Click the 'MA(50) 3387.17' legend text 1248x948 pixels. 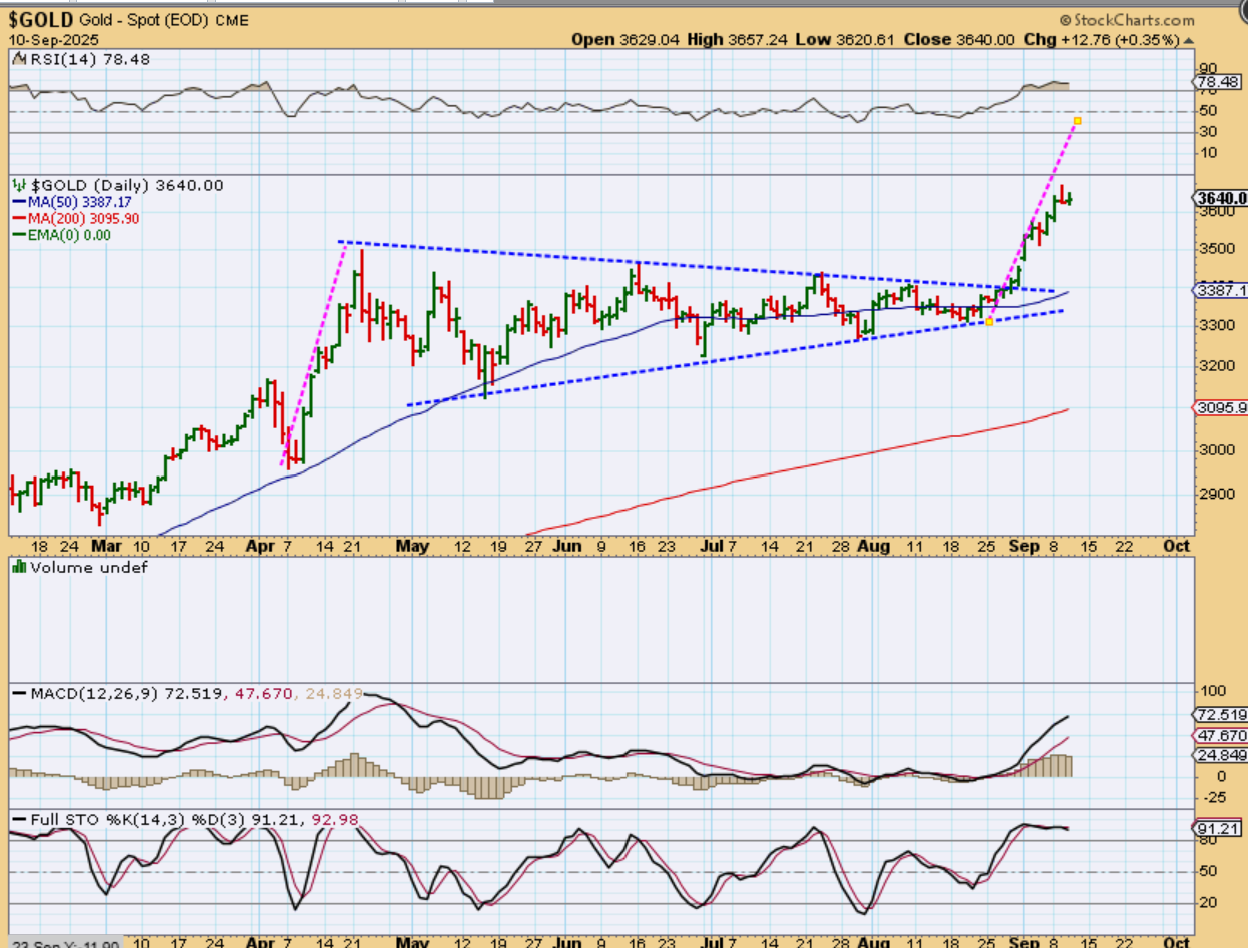coord(82,202)
